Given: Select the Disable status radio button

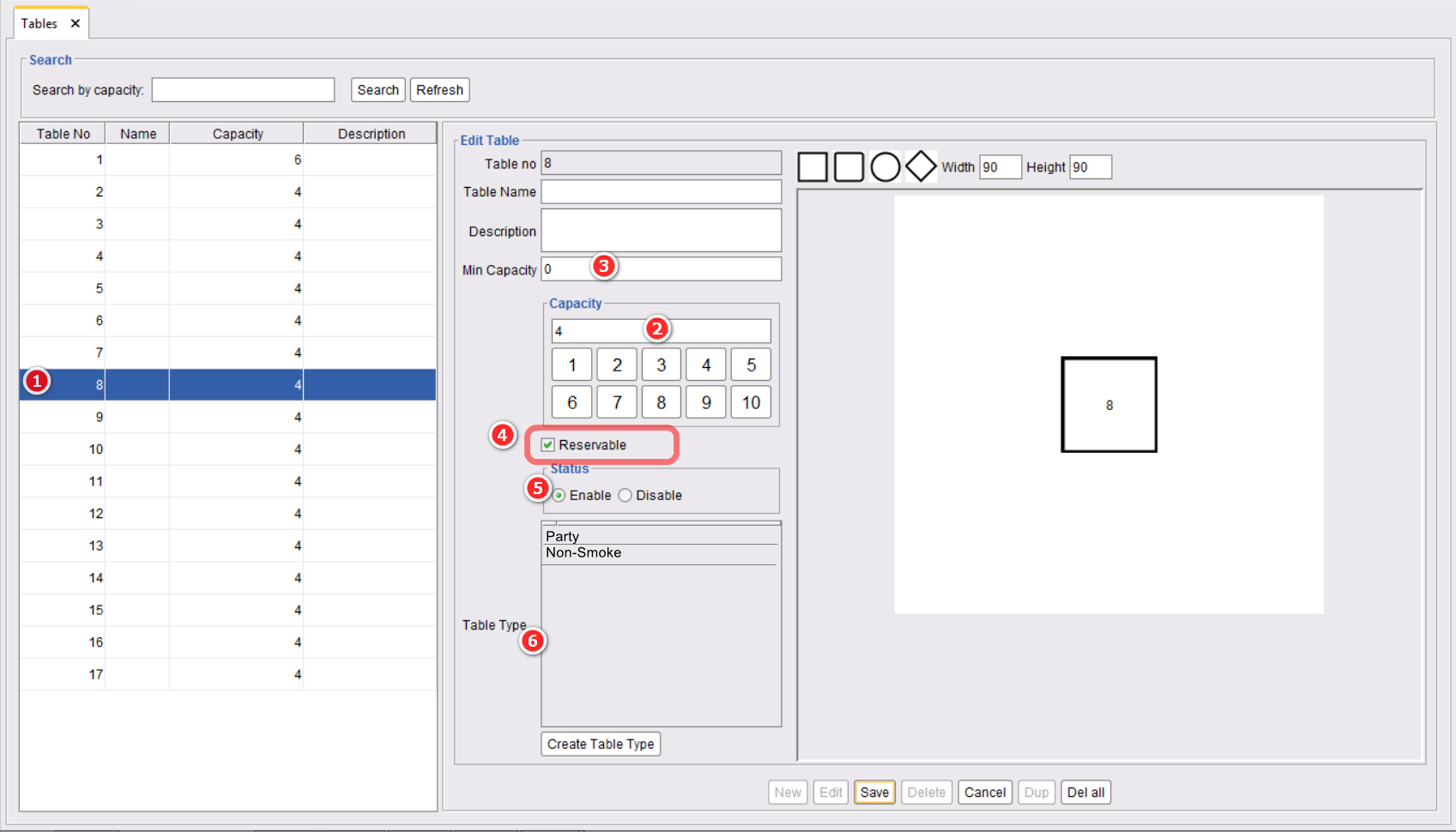Looking at the screenshot, I should (x=625, y=495).
